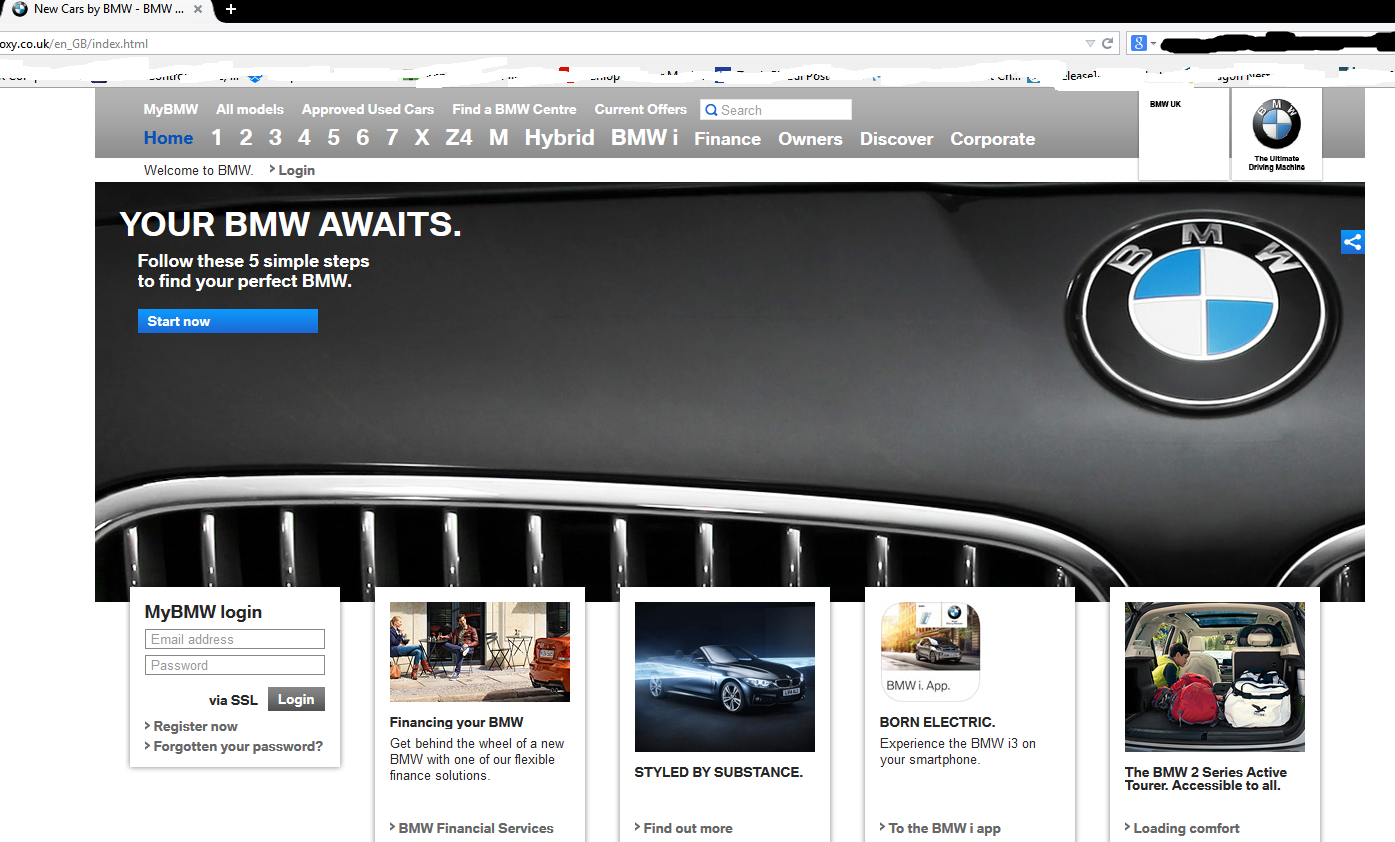Focus the Email address field

point(235,639)
